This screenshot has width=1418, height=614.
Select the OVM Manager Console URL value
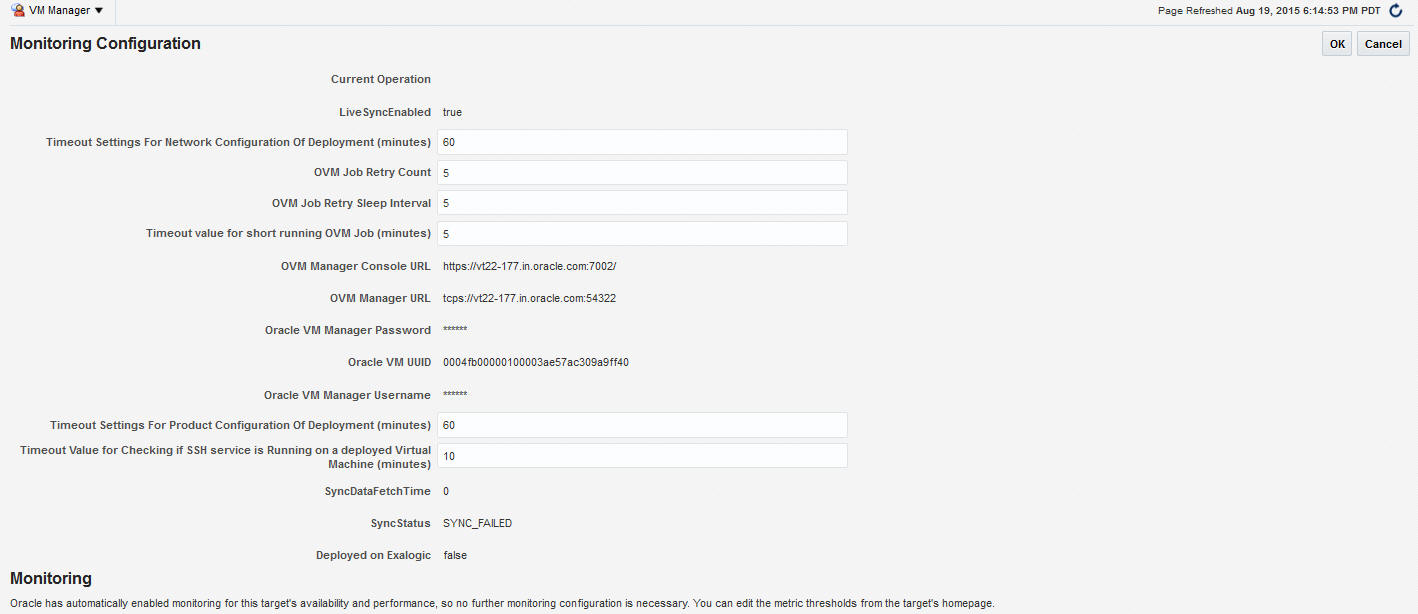pos(530,267)
